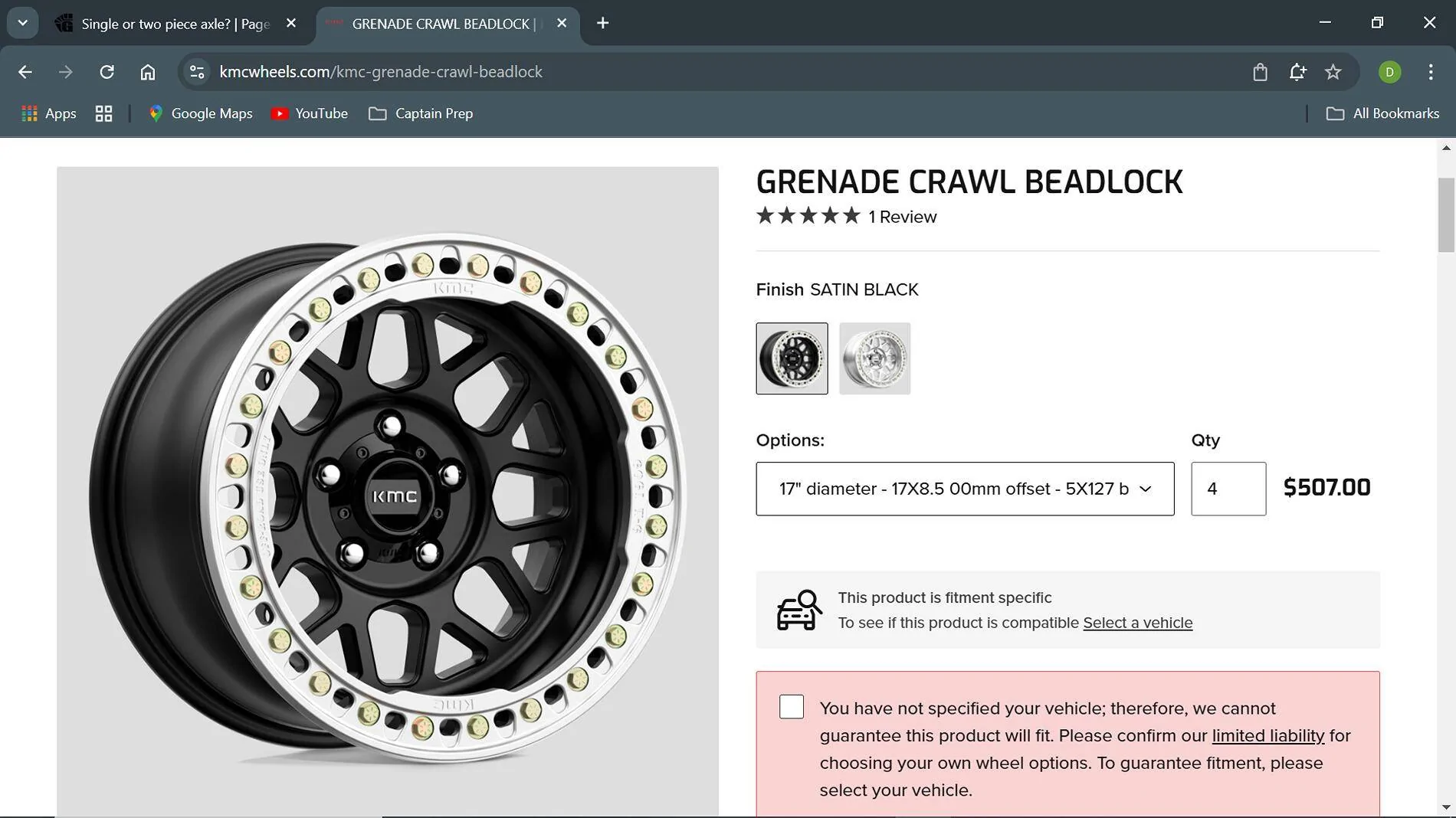Open the tab groups grid icon
The image size is (1456, 818).
103,113
